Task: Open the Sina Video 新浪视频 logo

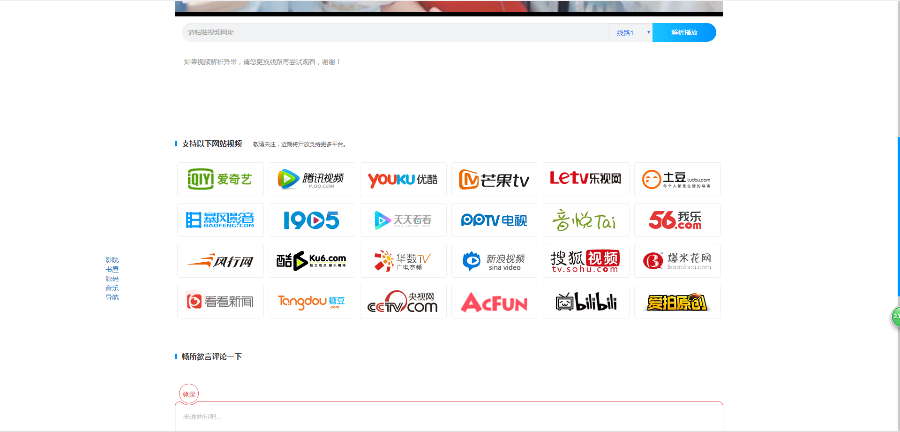Action: click(495, 261)
